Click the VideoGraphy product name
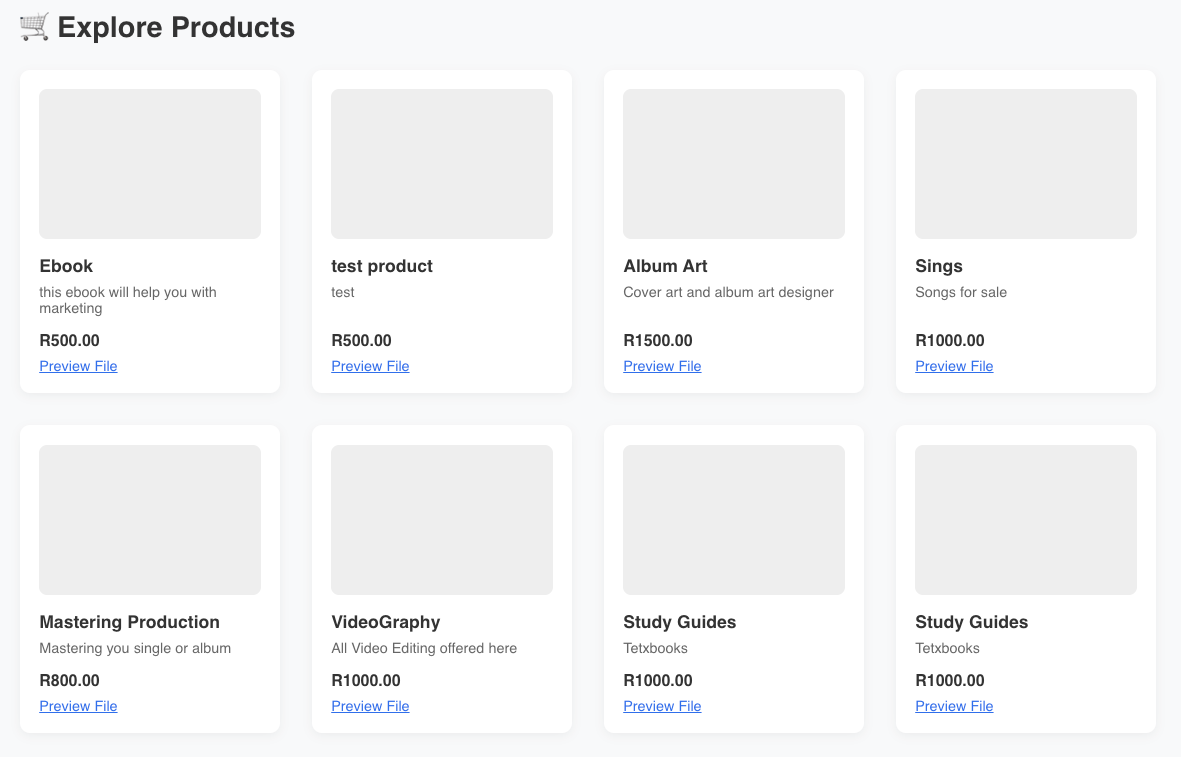Screen dimensions: 1181x757 [386, 622]
